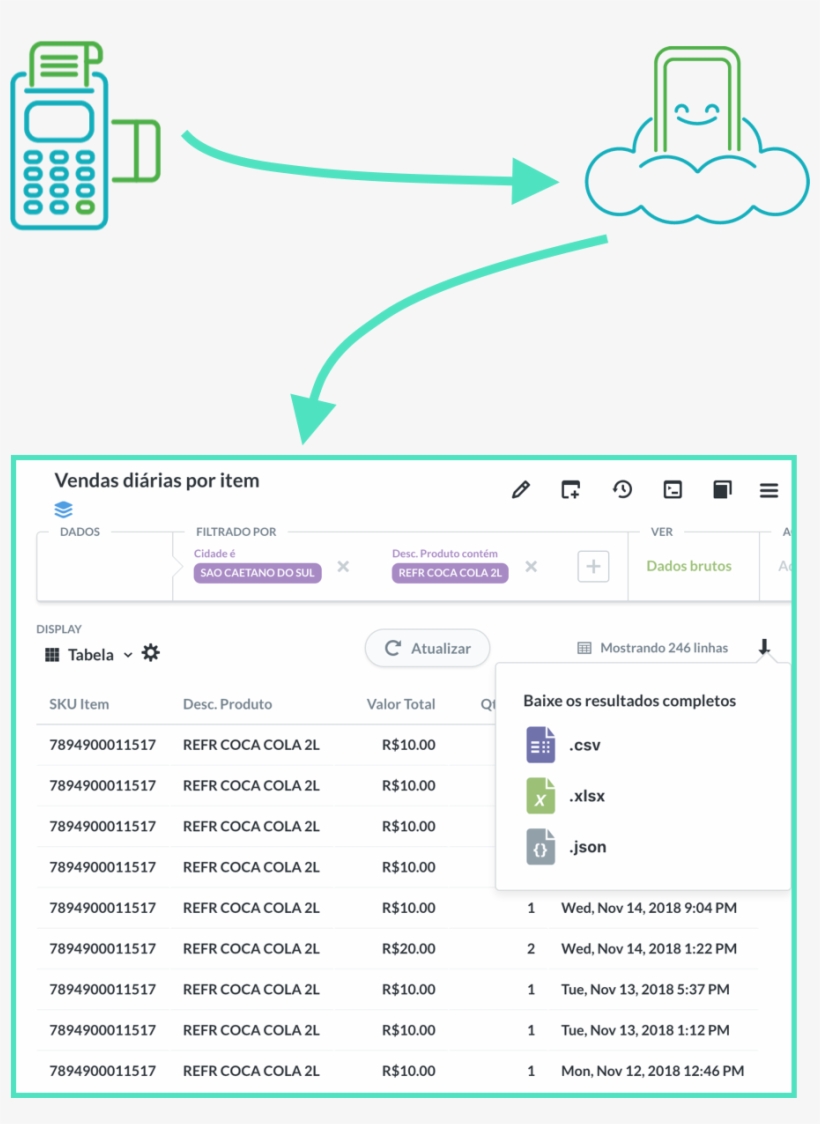Open the hamburger menu icon
Image resolution: width=820 pixels, height=1124 pixels.
[768, 490]
